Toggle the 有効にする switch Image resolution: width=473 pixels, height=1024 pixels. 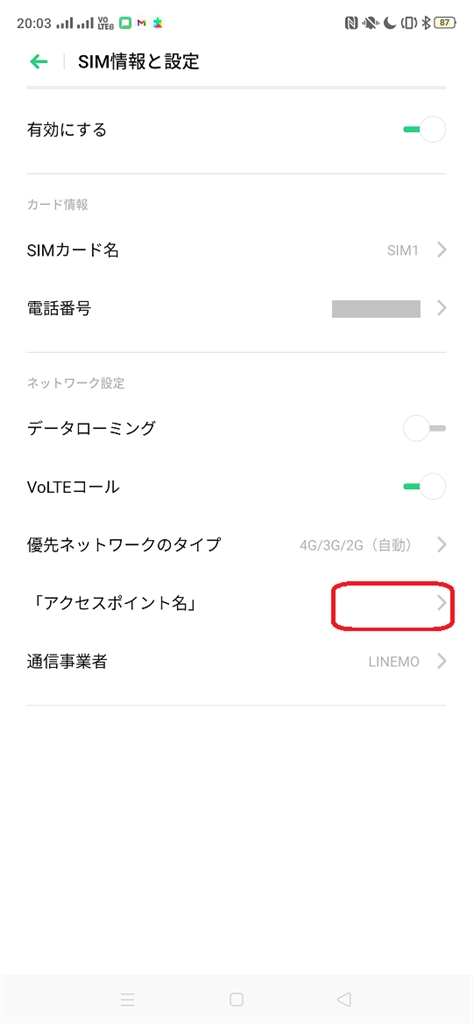coord(425,130)
